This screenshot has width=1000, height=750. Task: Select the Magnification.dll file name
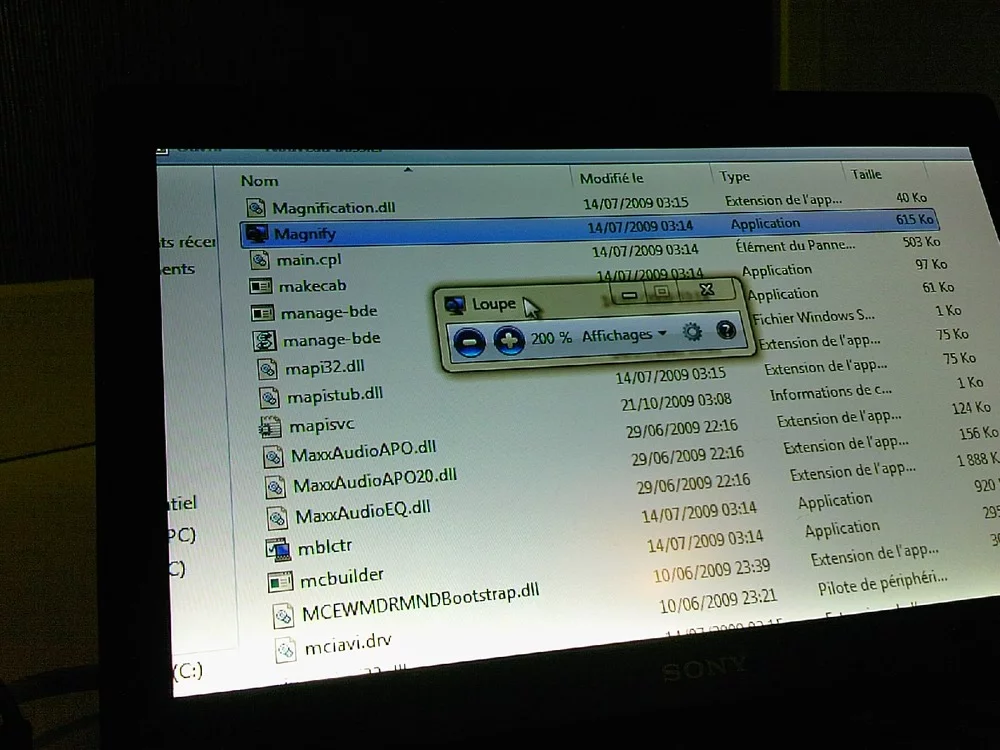(x=334, y=208)
